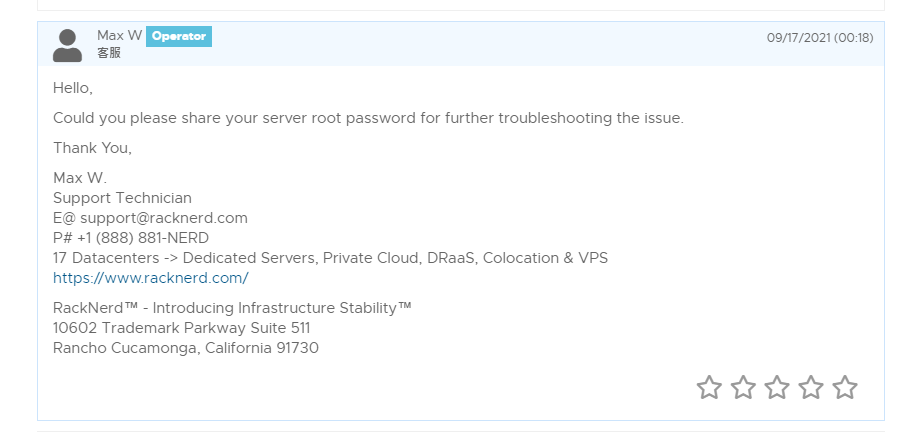Screen dimensions: 914x432
Task: Click the "Thank You," line
Action: click(x=92, y=148)
